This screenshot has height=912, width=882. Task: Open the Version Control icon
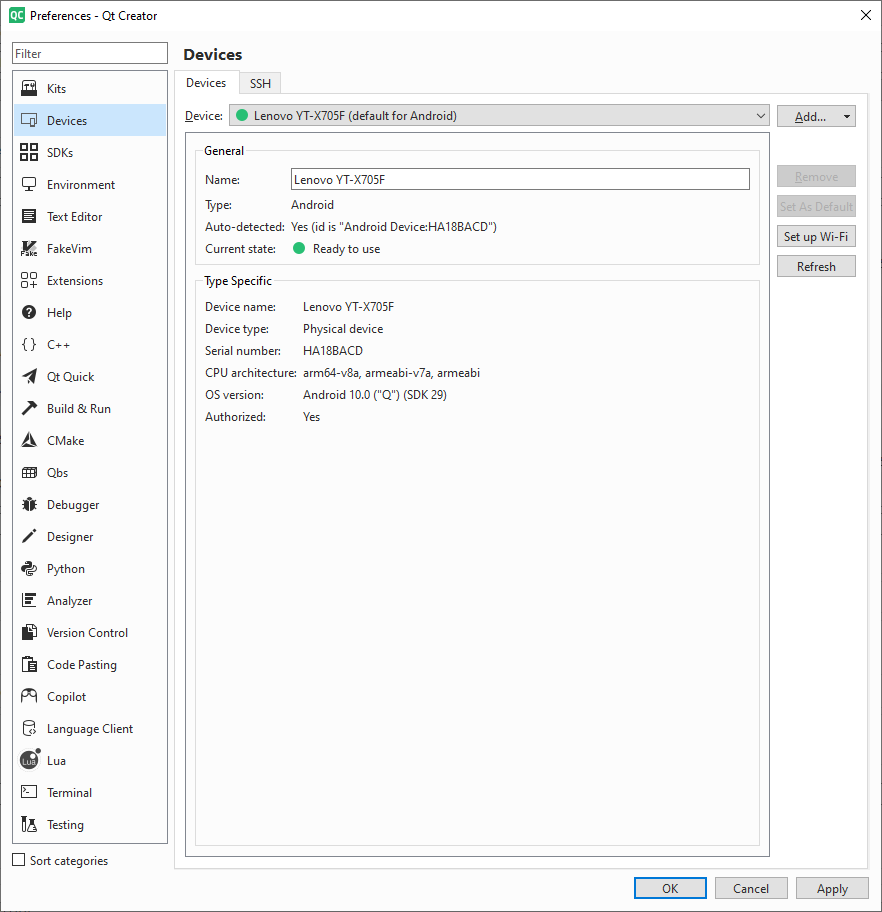coord(29,632)
